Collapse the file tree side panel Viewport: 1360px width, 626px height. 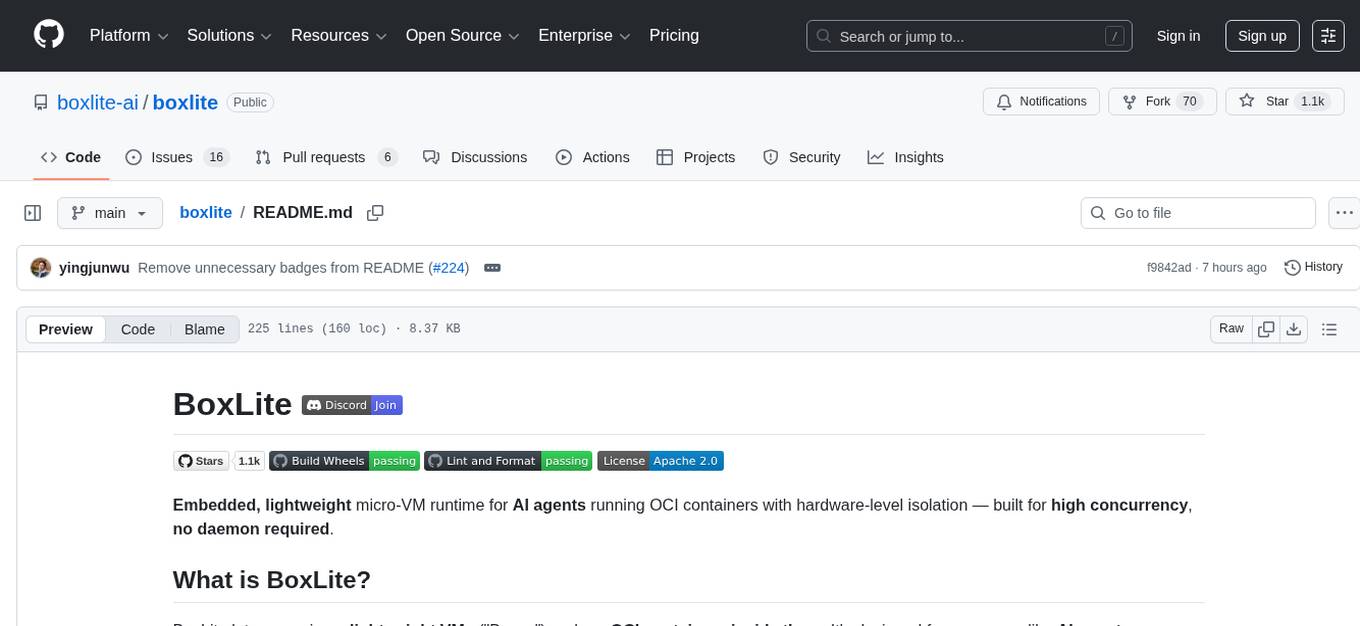[x=33, y=213]
